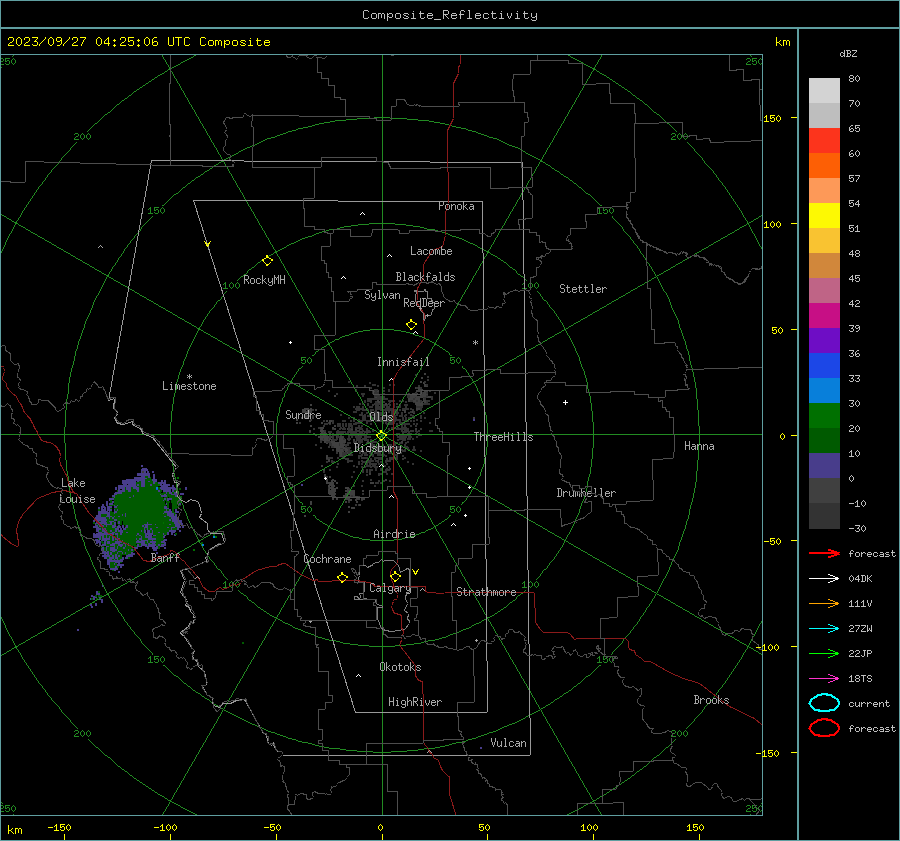The height and width of the screenshot is (841, 900).
Task: Select the cyan 27ZW arrow icon
Action: pos(824,628)
